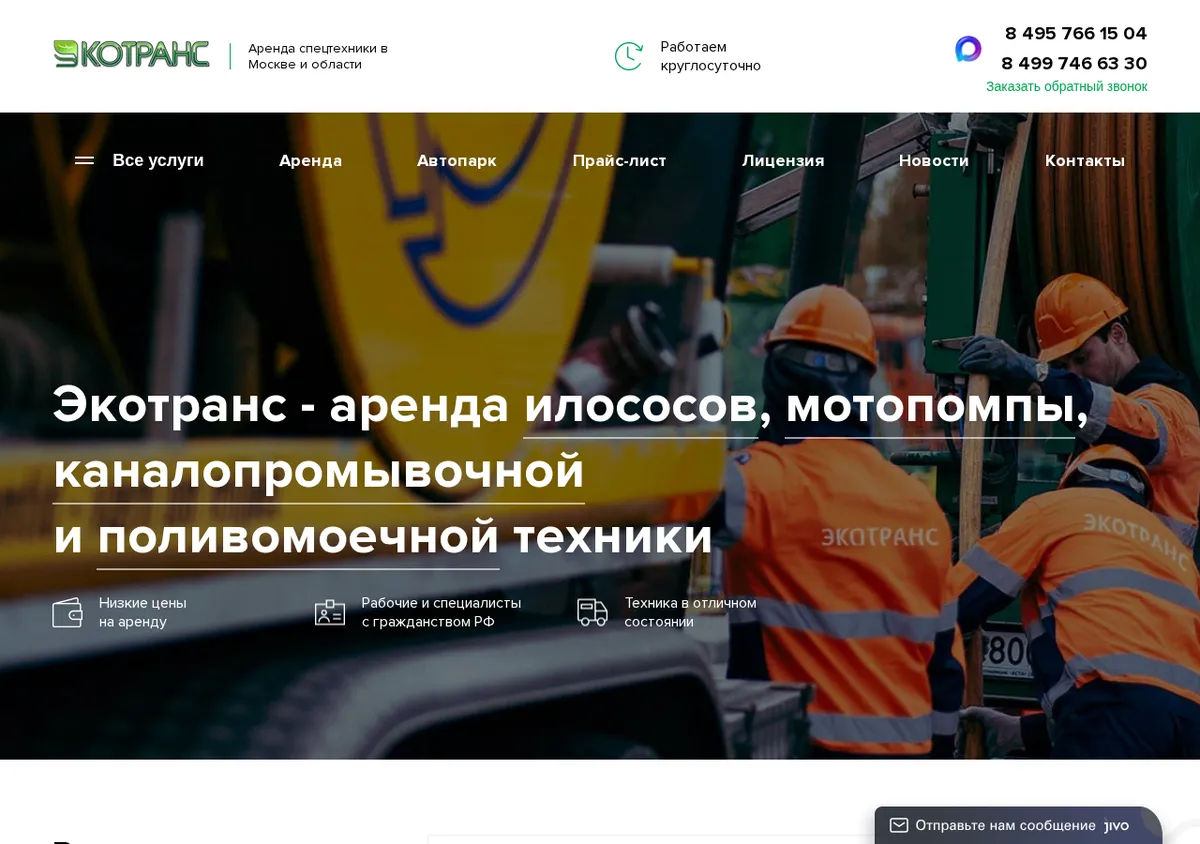1200x844 pixels.
Task: Open the Лицензия page
Action: coord(783,161)
